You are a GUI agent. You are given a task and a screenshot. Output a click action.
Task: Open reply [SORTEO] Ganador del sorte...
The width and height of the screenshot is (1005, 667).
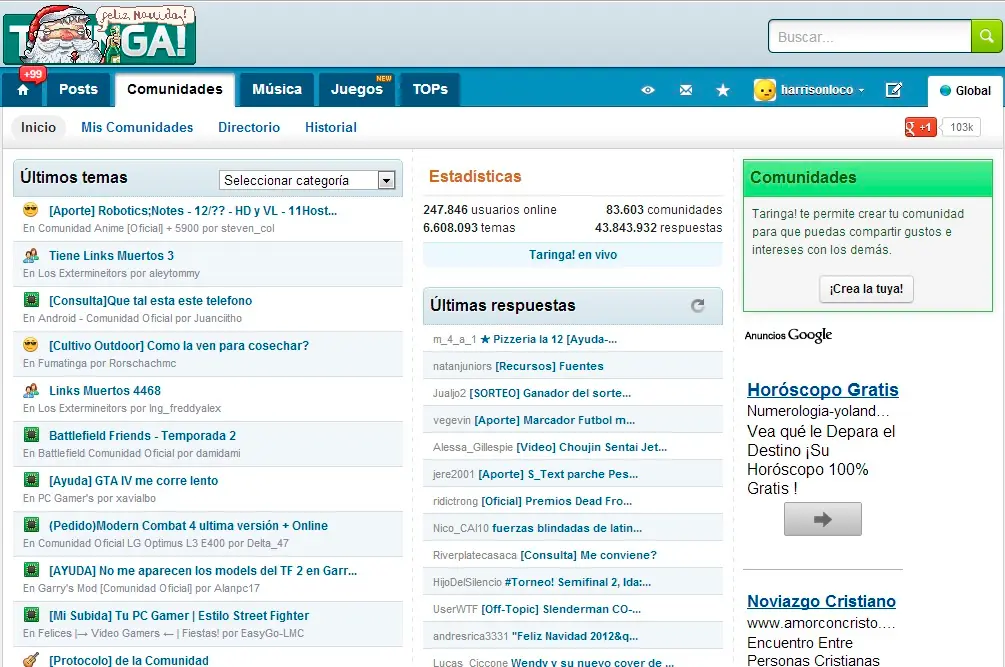(550, 393)
